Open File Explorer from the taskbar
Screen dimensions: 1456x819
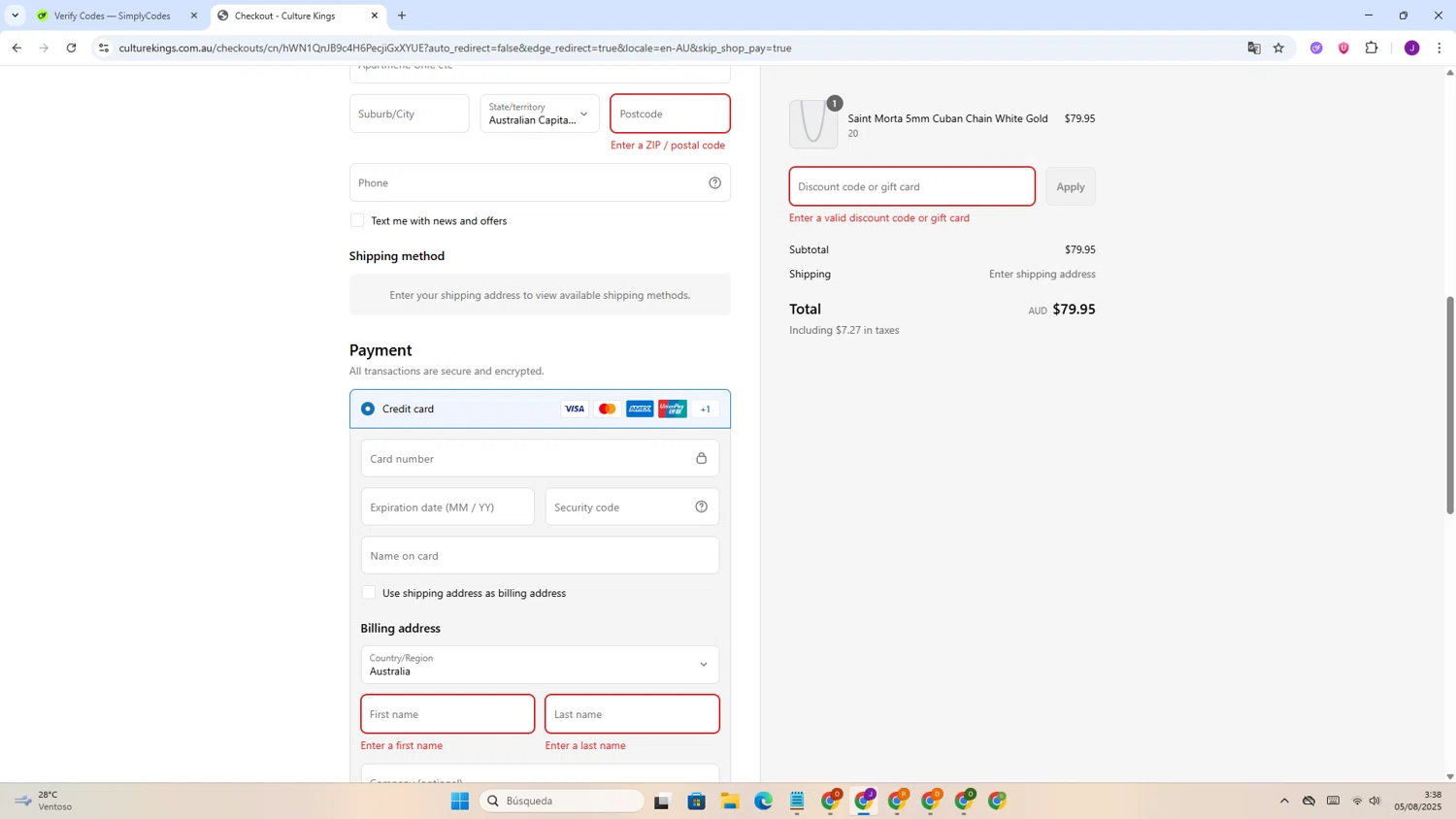[730, 802]
